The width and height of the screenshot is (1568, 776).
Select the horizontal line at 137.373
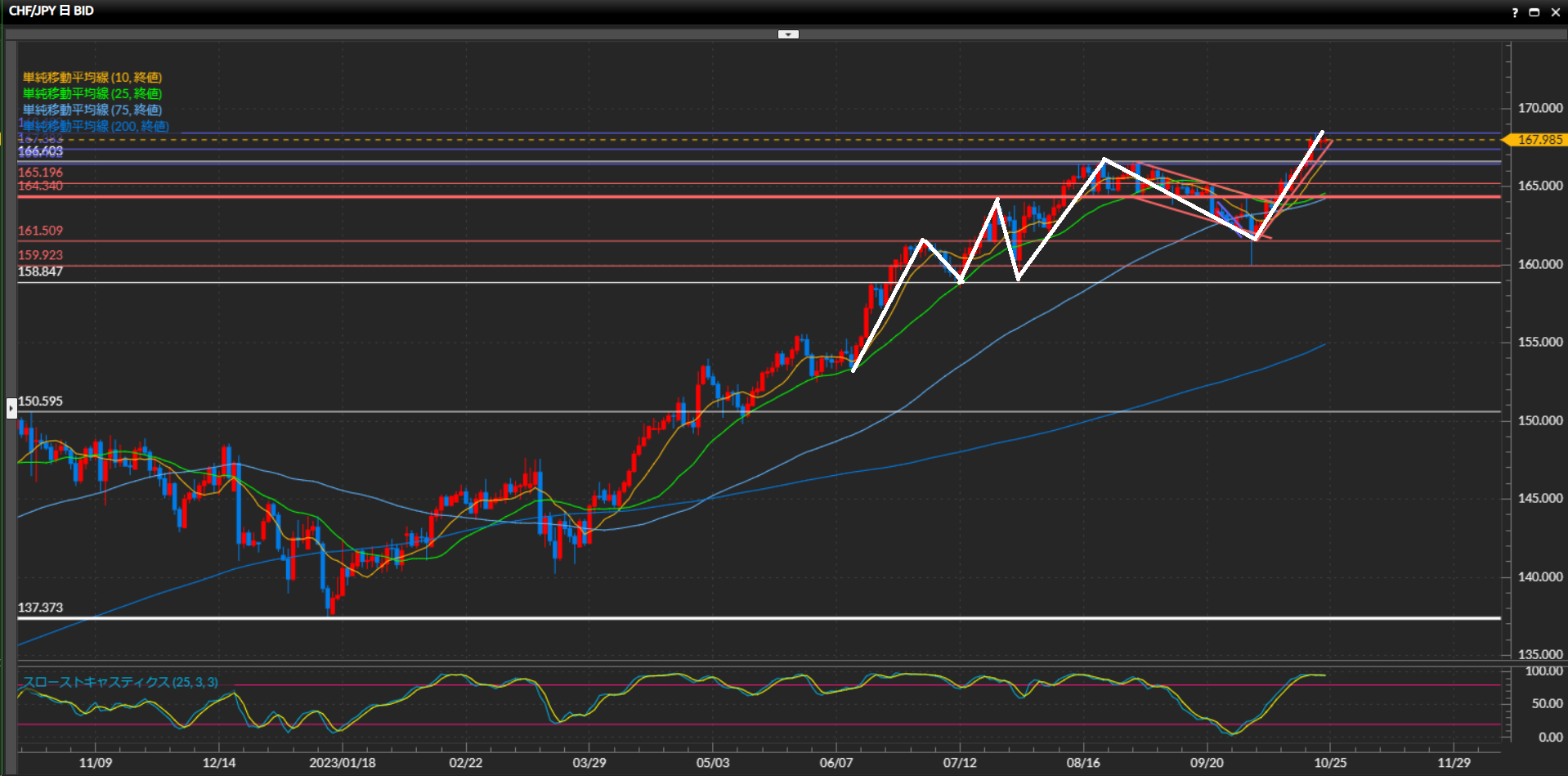click(x=736, y=618)
